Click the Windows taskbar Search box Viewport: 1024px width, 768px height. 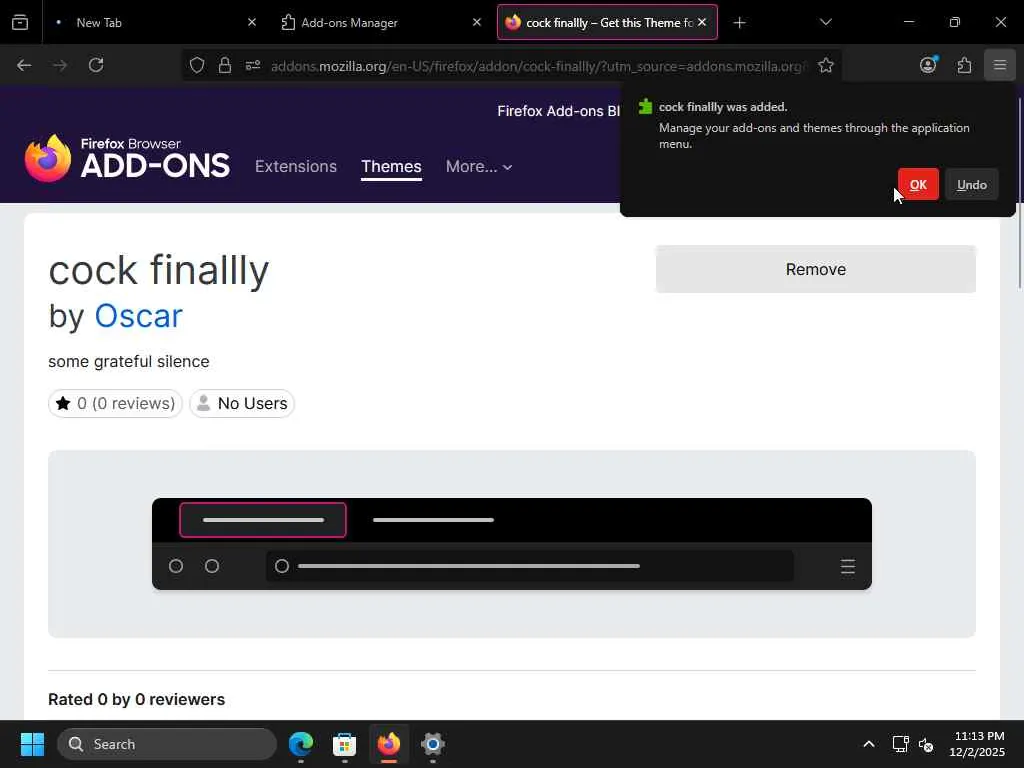[x=167, y=744]
